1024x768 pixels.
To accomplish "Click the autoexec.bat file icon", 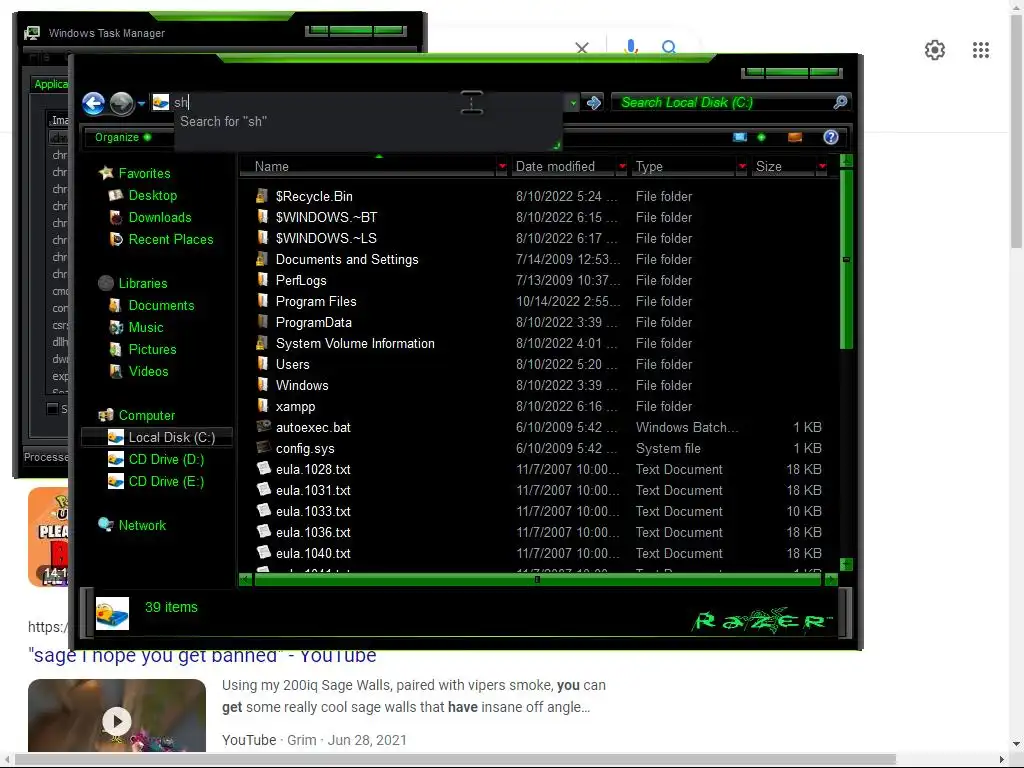I will pos(263,427).
